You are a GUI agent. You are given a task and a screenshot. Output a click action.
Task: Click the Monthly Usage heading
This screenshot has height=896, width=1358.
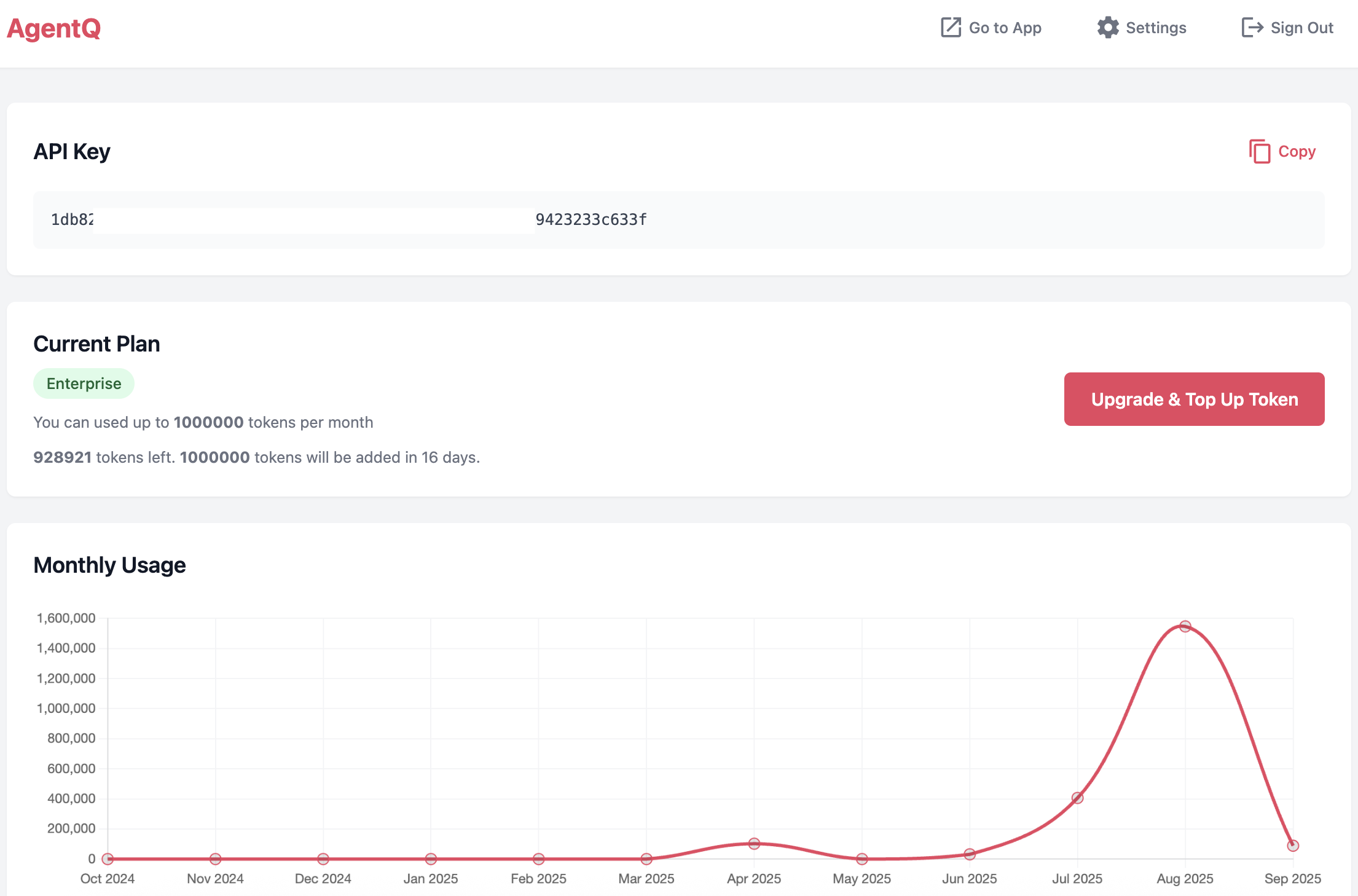[110, 564]
